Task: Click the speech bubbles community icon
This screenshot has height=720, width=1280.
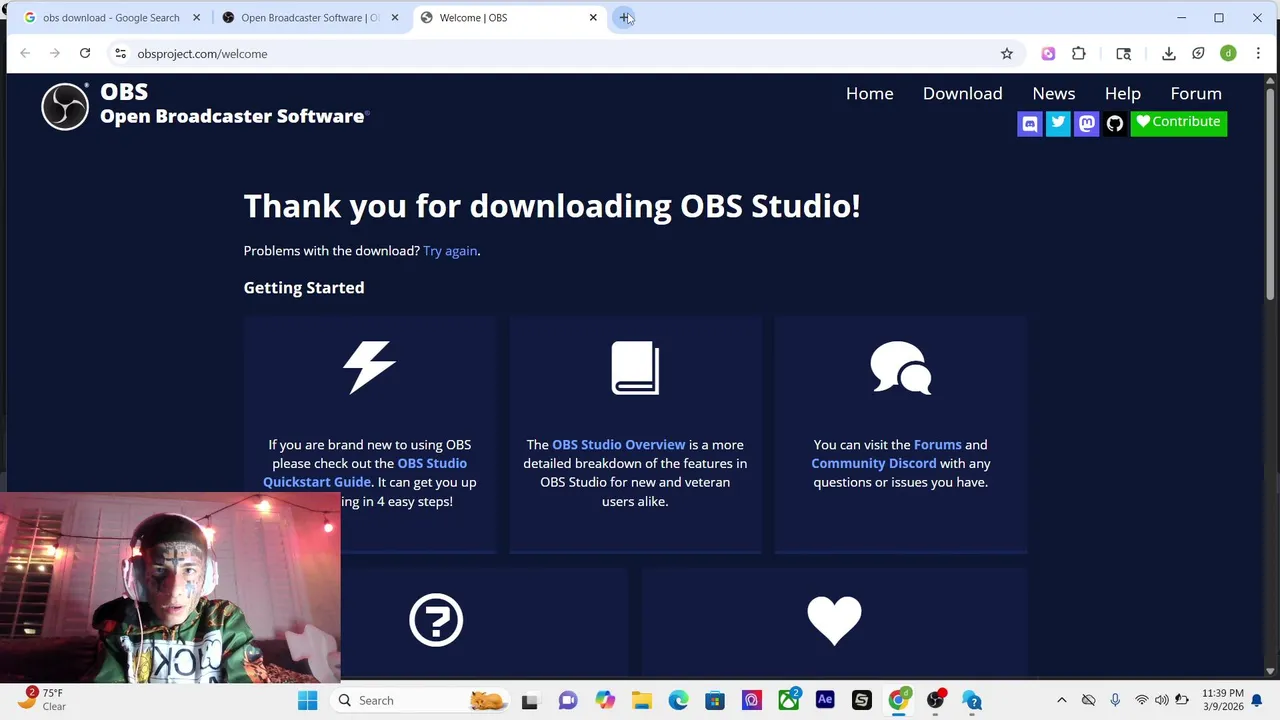Action: [x=900, y=367]
